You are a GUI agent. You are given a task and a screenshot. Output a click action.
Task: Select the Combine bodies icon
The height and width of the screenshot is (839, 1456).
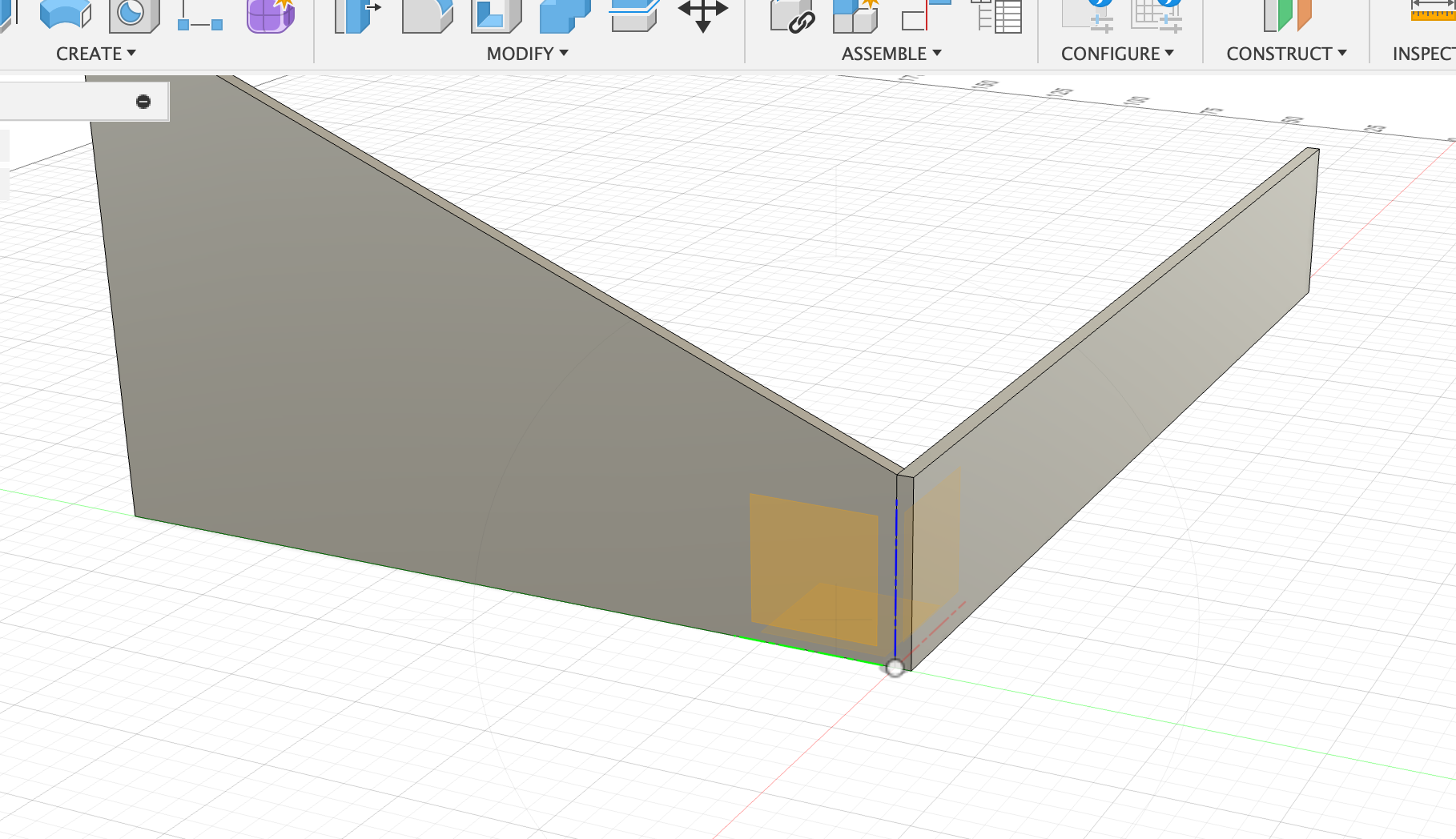click(x=565, y=16)
